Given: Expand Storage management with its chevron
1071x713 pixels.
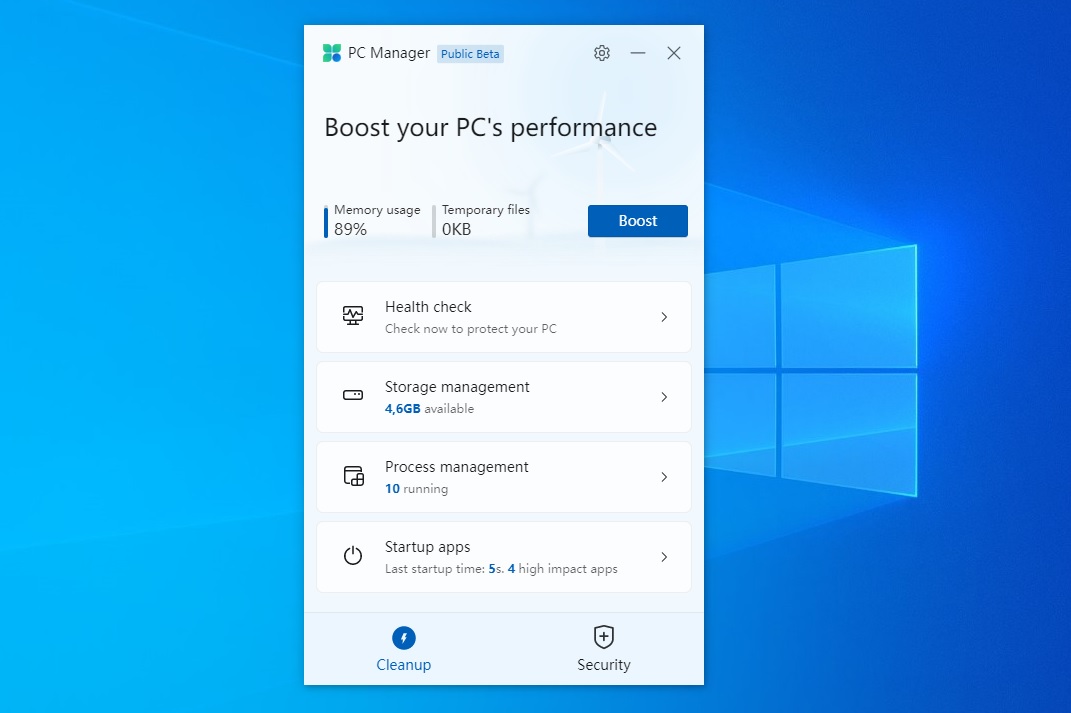Looking at the screenshot, I should pos(664,397).
